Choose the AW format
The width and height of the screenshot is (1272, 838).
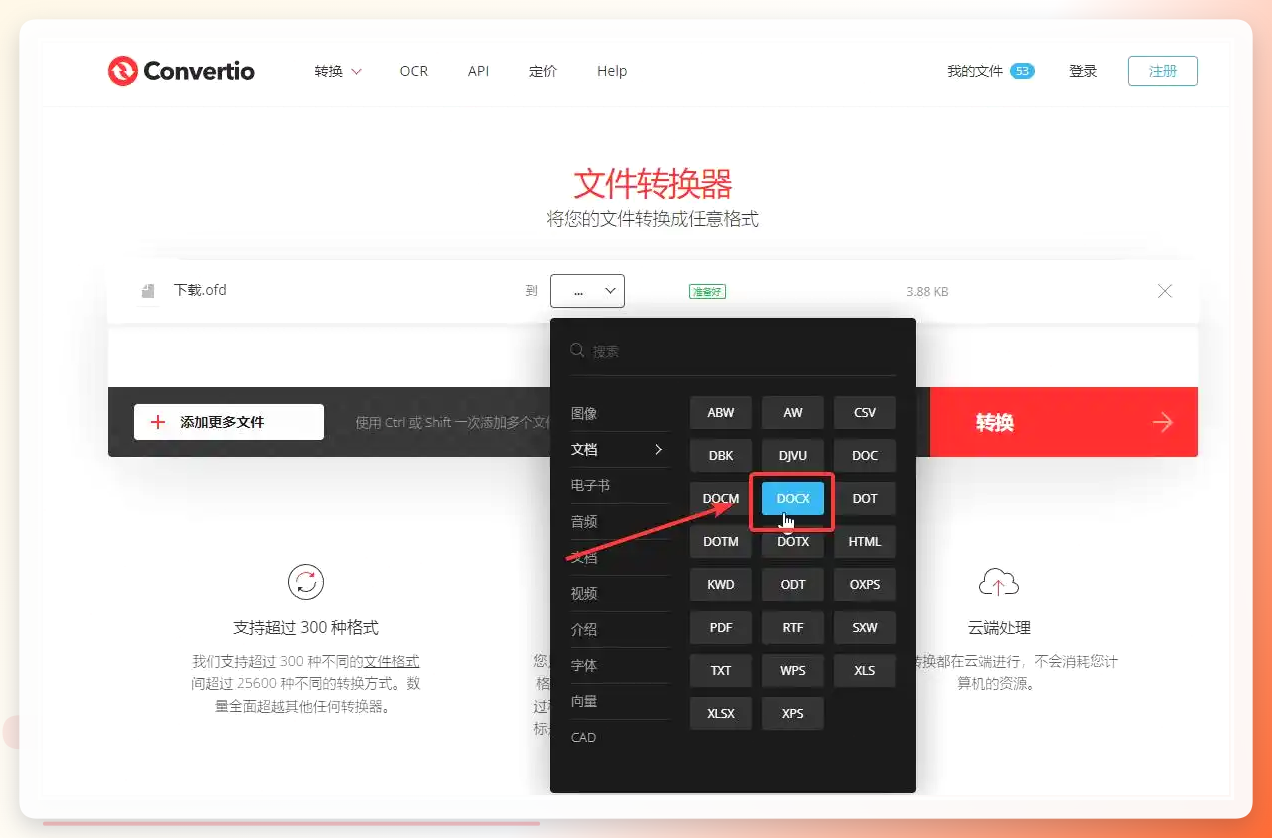(793, 412)
